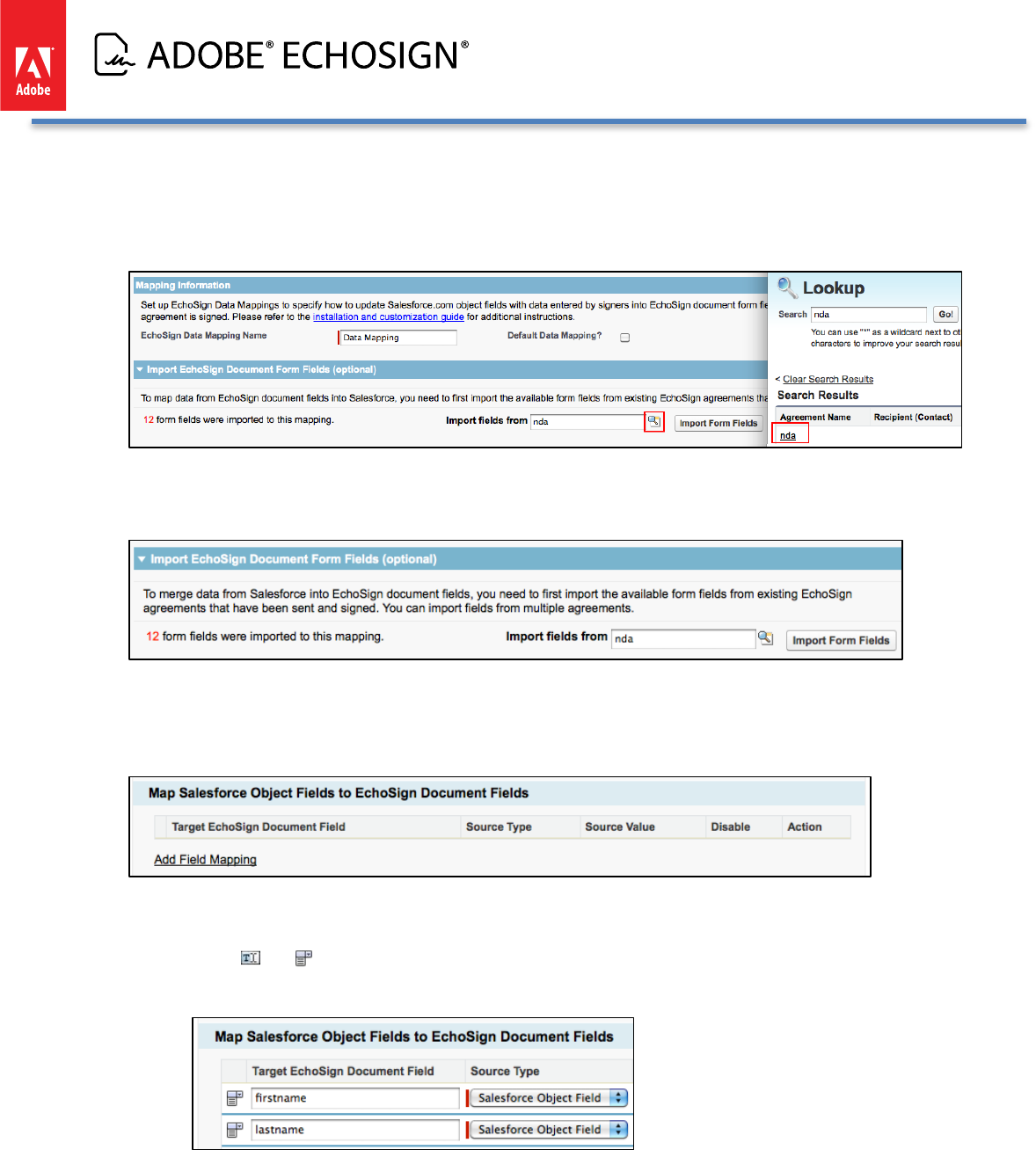
Task: Click Clear Search Results link
Action: [828, 379]
